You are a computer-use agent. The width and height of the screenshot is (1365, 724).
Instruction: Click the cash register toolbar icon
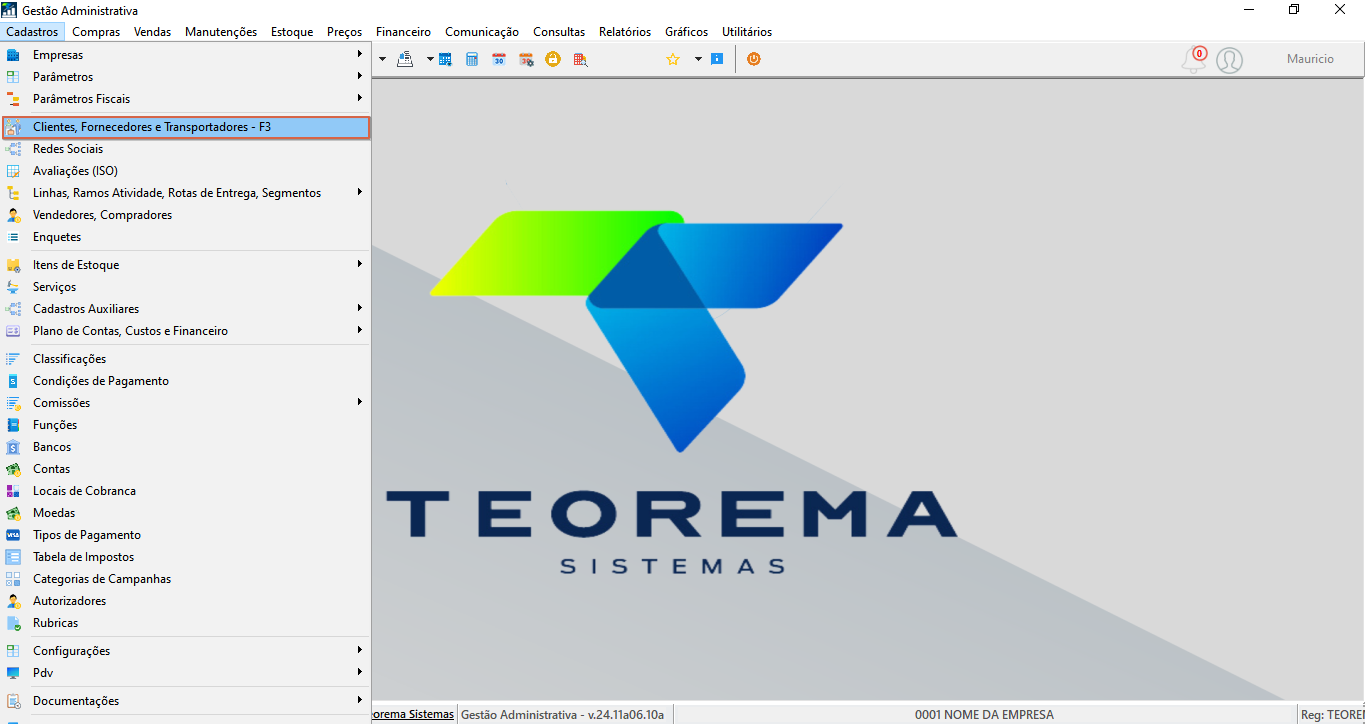pyautogui.click(x=405, y=59)
